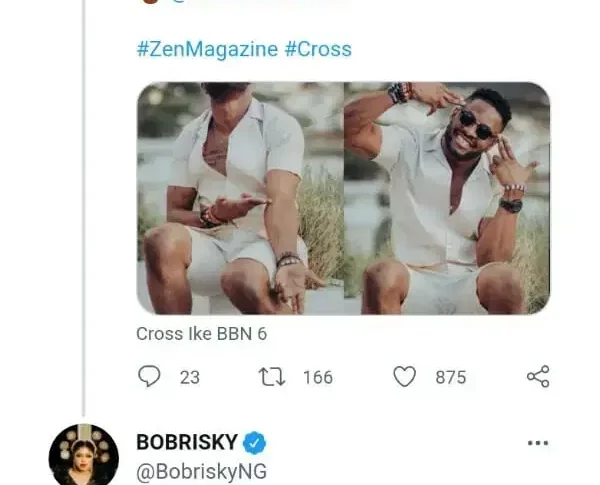Click the reply count 23
This screenshot has width=600, height=485.
189,377
